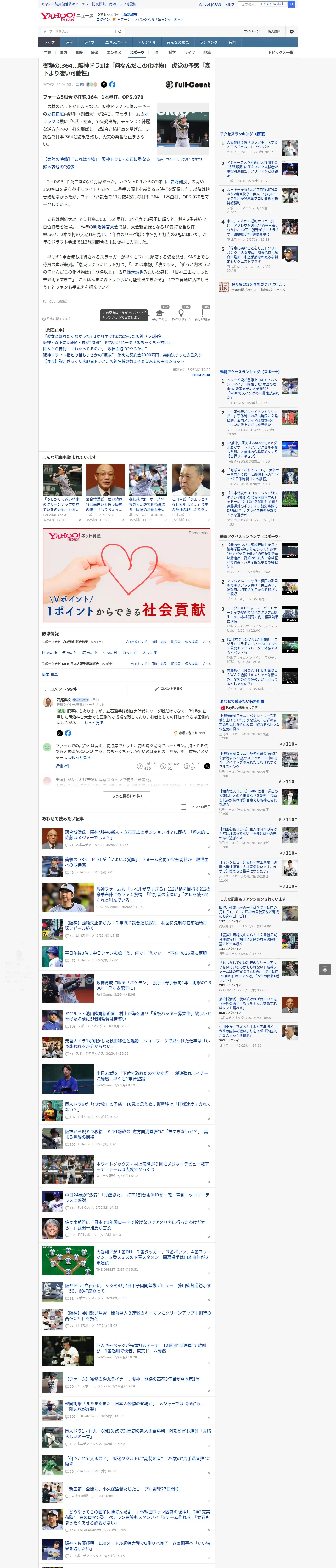336x1568 pixels.
Task: Click the blue search button in top bar
Action: (x=292, y=4)
